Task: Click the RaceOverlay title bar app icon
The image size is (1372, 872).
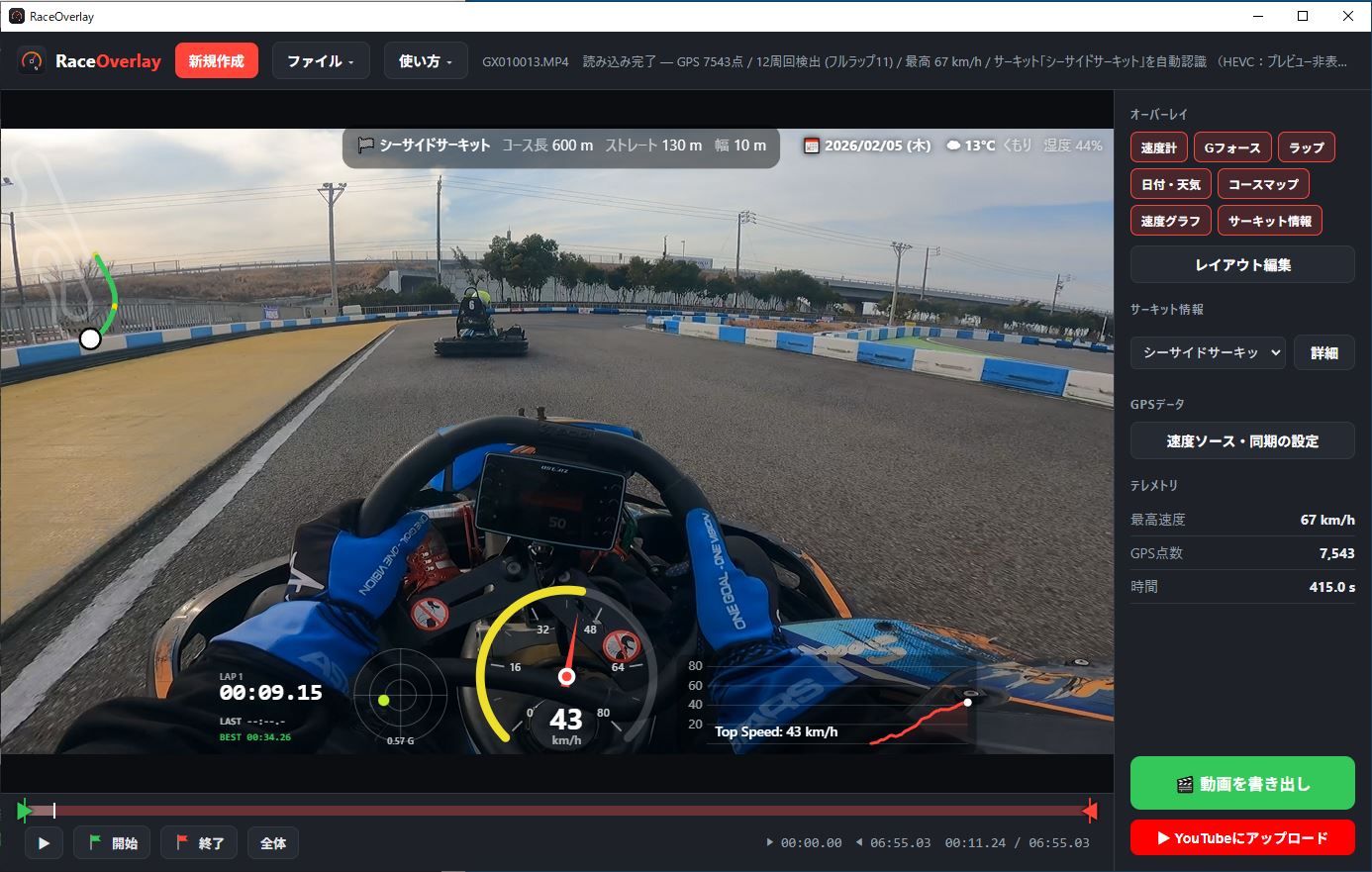Action: [16, 16]
